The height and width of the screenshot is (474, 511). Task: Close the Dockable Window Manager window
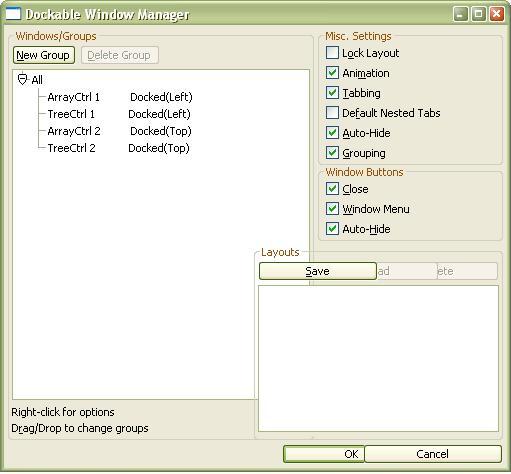pyautogui.click(x=497, y=14)
